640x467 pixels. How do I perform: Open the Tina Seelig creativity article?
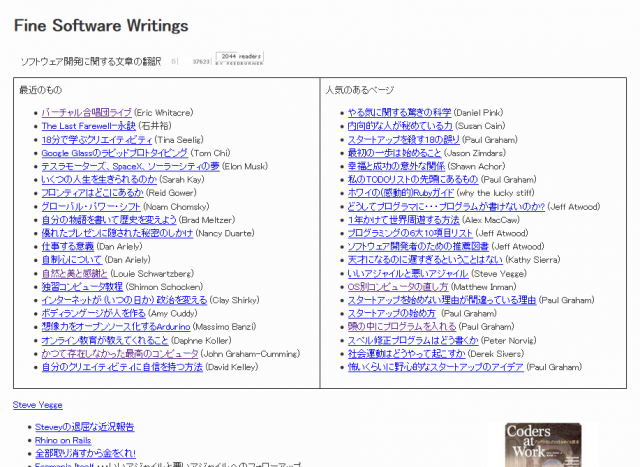(x=97, y=140)
